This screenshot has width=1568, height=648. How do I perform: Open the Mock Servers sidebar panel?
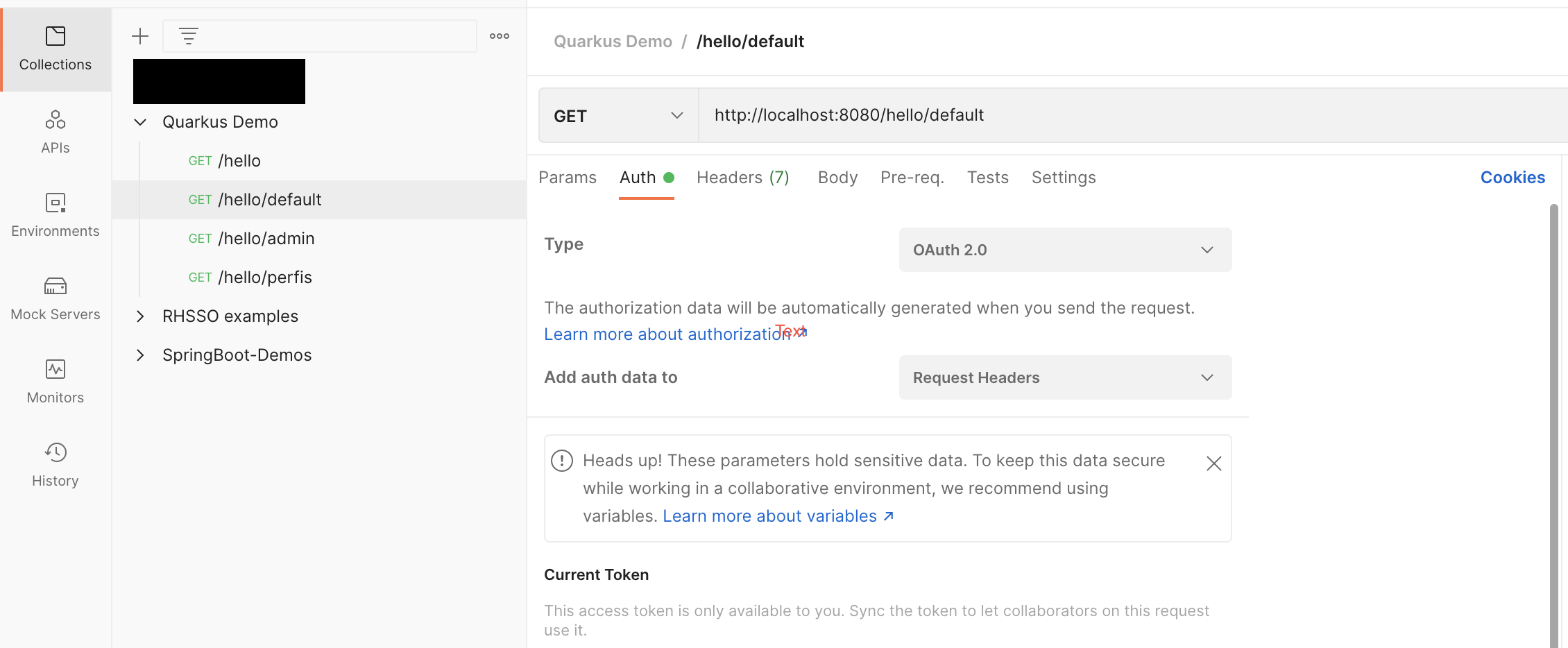[x=56, y=299]
